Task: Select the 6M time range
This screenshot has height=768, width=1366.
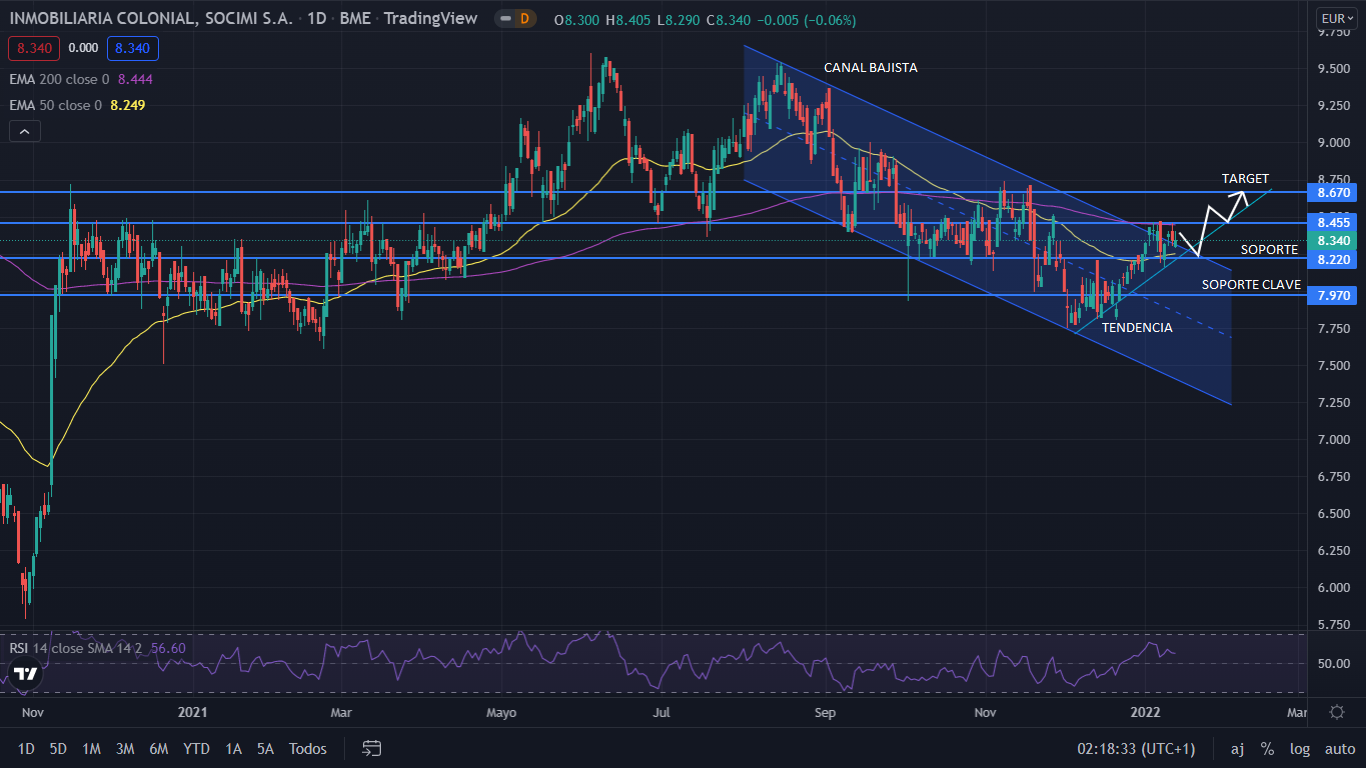Action: pos(158,748)
